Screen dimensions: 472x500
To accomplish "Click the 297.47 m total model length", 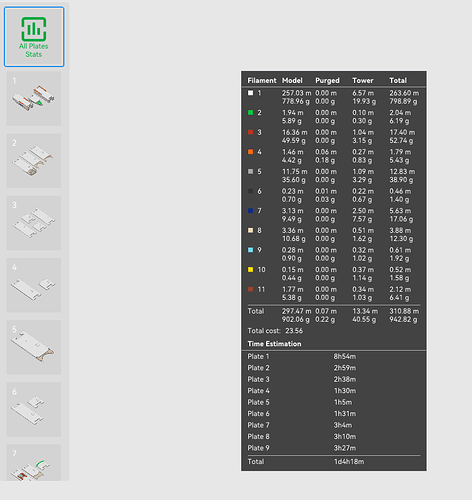I will (x=296, y=311).
